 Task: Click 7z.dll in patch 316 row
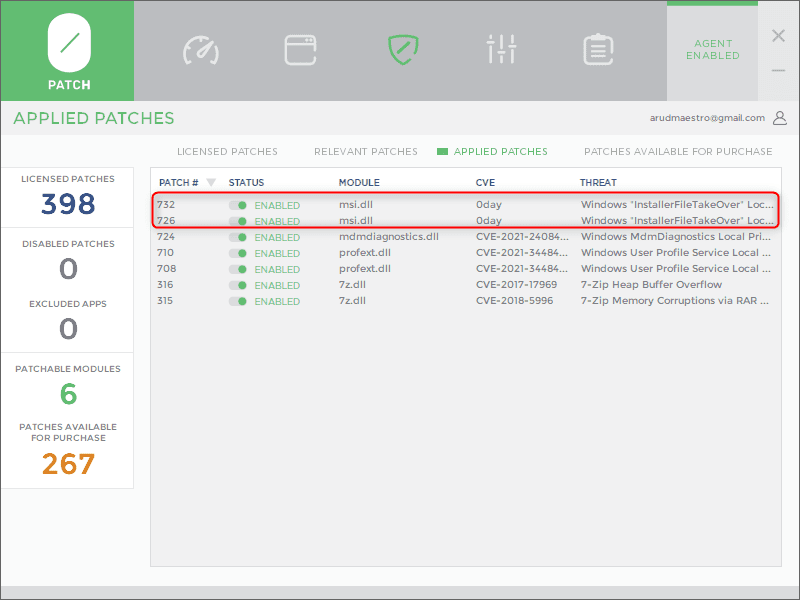pyautogui.click(x=352, y=284)
